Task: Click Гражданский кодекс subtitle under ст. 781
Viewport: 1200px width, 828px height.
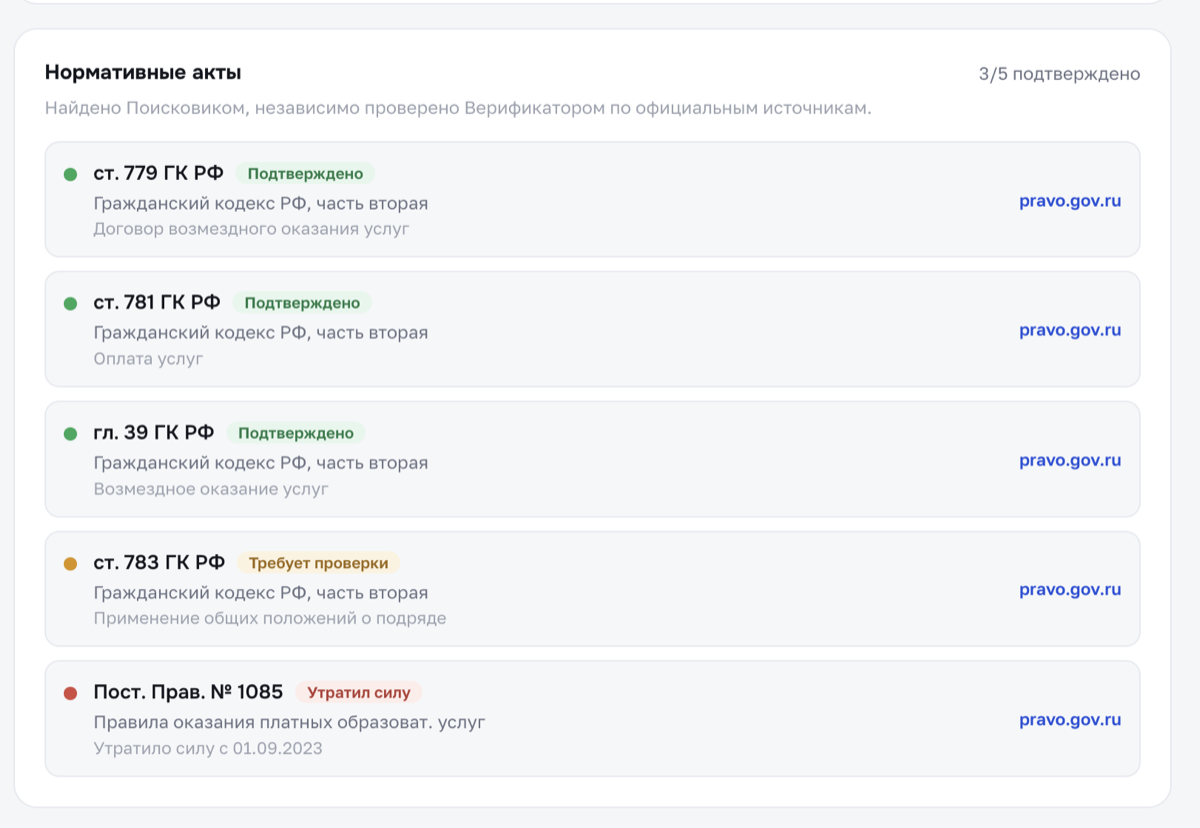Action: [x=261, y=332]
